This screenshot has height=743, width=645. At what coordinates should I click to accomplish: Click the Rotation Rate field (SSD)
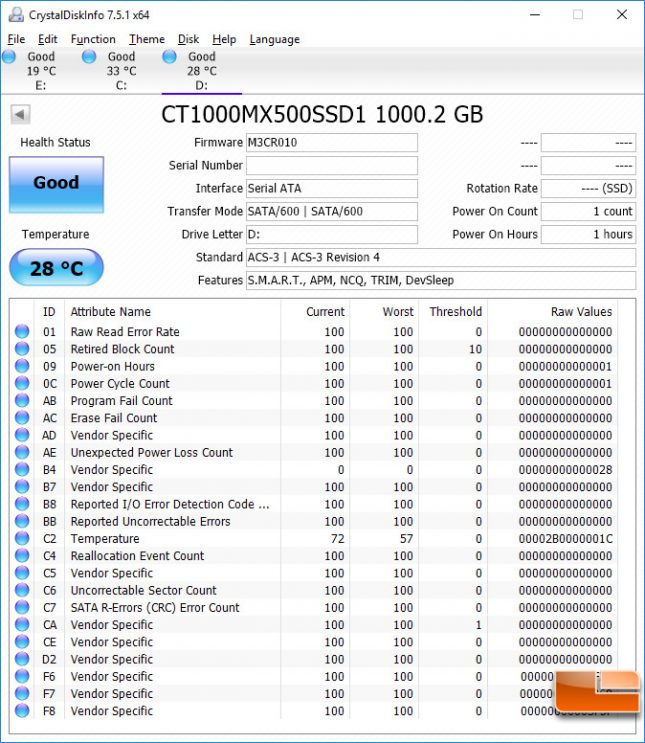[588, 189]
